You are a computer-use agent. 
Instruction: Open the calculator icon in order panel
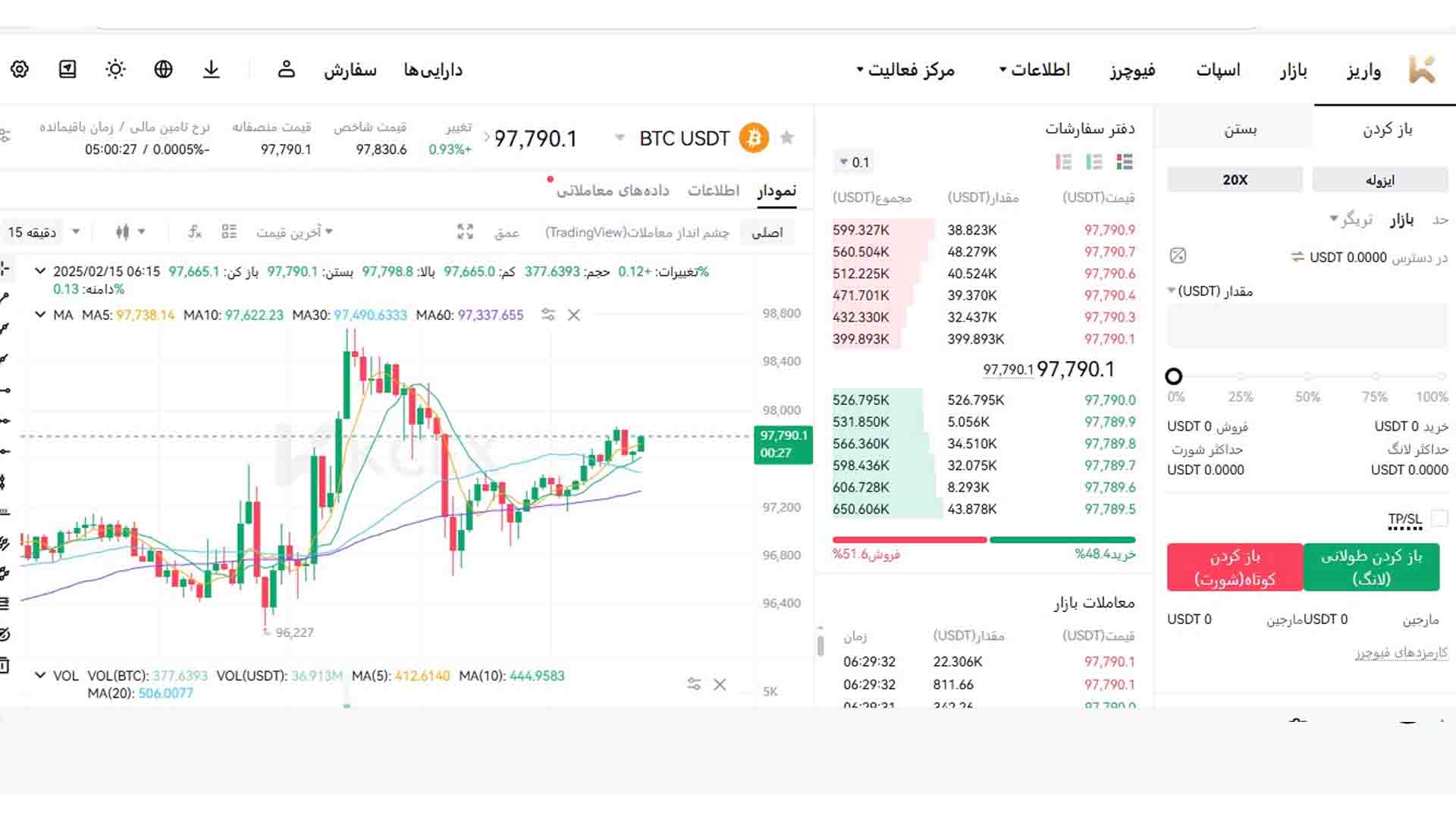(x=1178, y=256)
